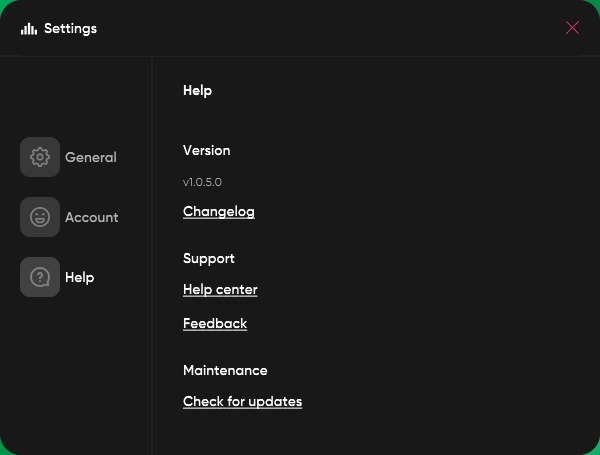
Task: Open the Account settings tab label
Action: [x=92, y=217]
